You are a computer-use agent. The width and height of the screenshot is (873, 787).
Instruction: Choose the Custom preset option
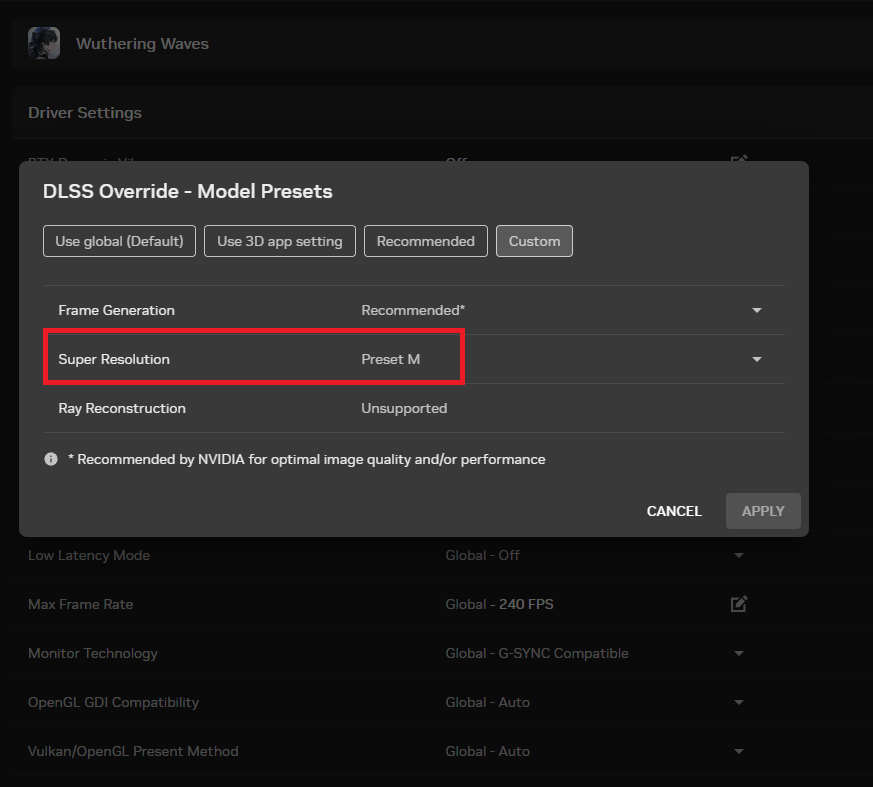coord(534,241)
